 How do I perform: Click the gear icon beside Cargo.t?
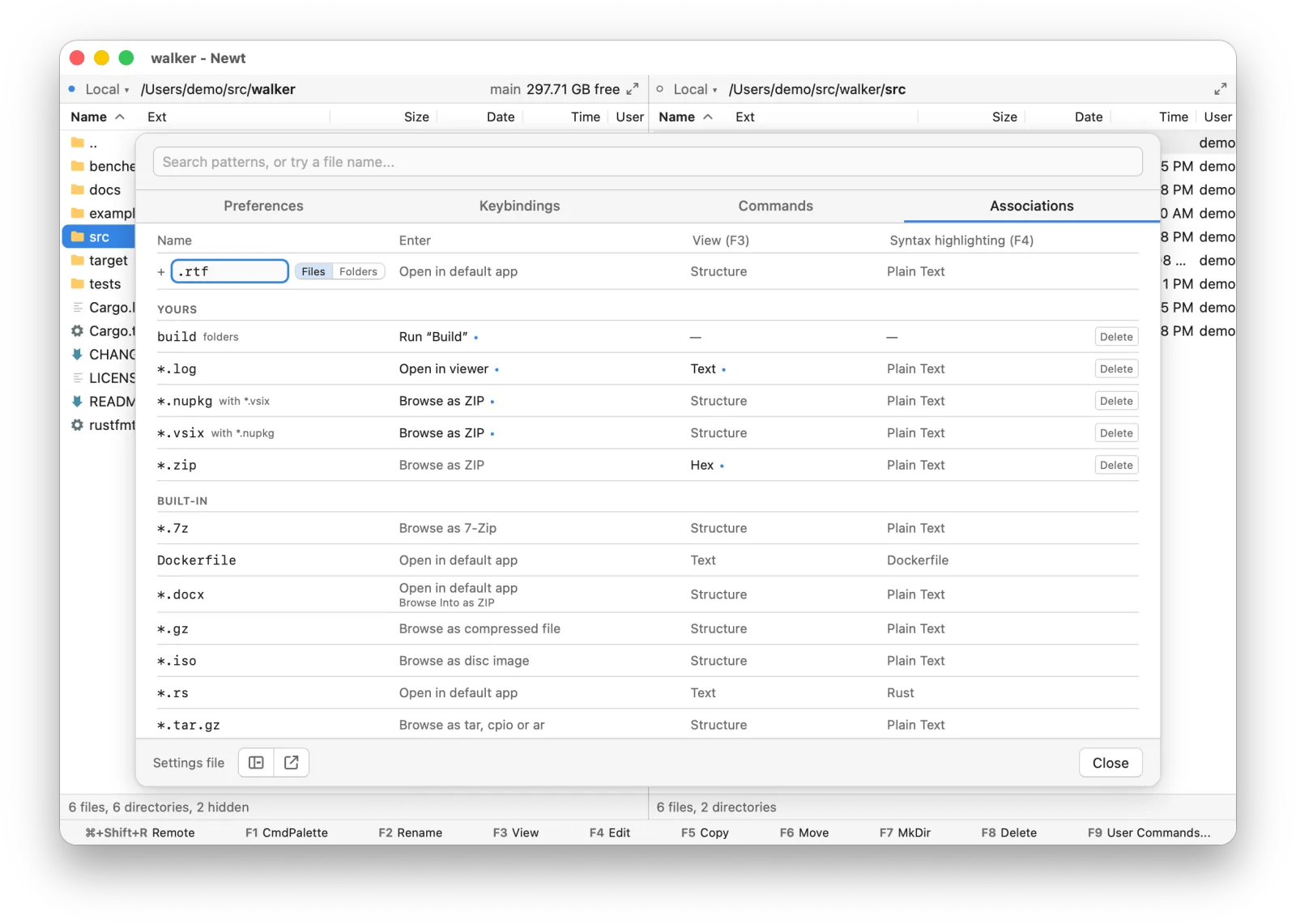tap(78, 330)
